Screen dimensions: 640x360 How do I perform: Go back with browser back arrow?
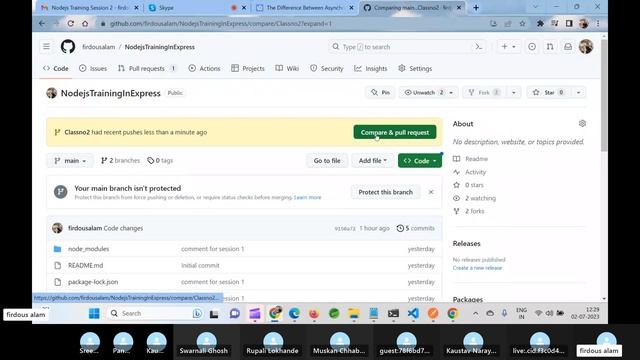(x=42, y=24)
